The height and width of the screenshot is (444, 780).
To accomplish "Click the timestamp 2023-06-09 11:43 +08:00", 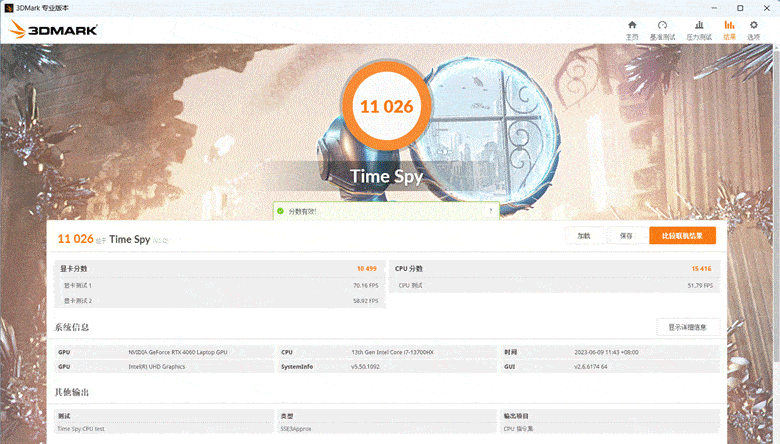I will 606,352.
